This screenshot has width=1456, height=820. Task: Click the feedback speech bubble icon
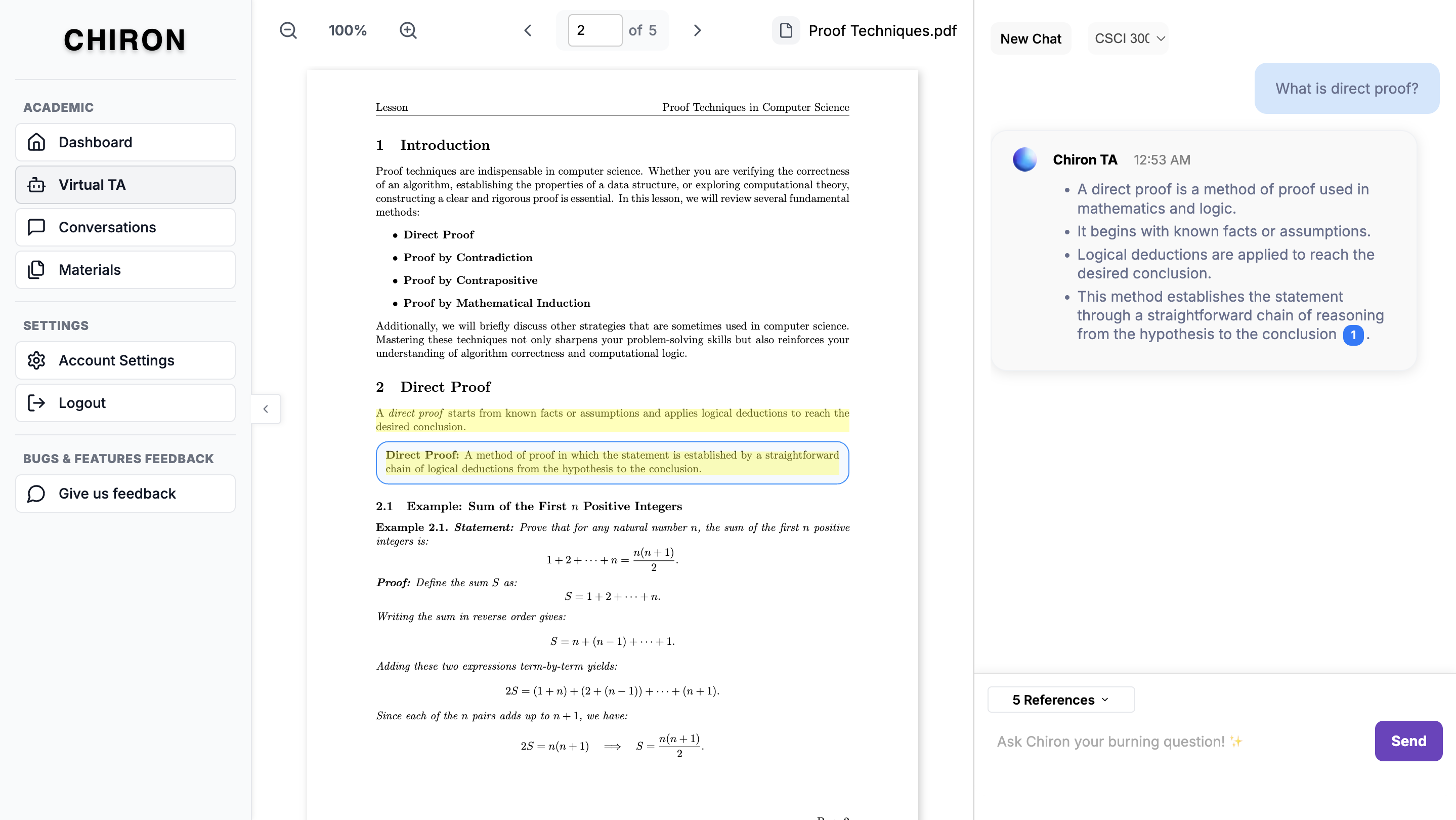click(x=36, y=494)
